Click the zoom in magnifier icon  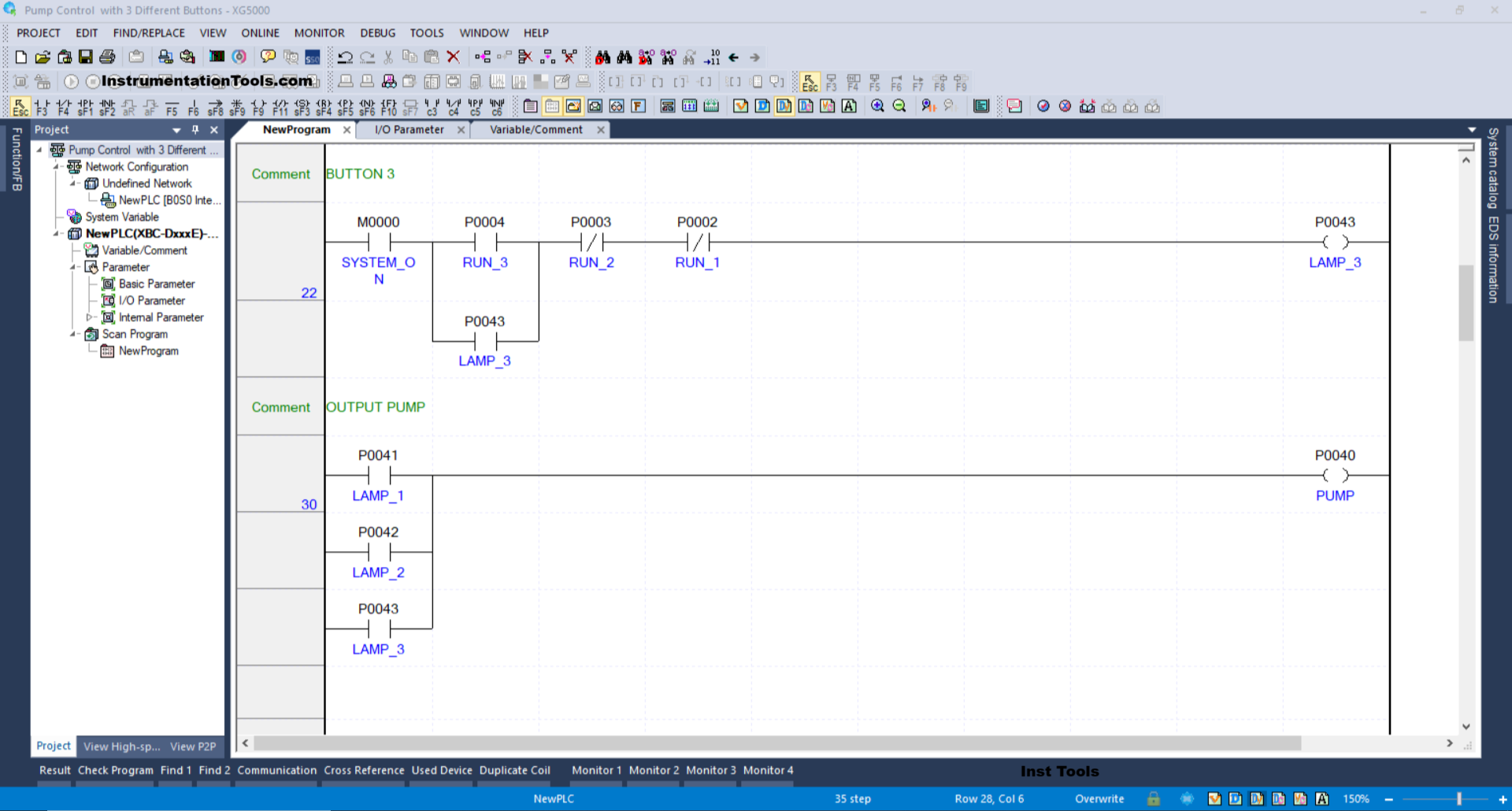(x=877, y=106)
